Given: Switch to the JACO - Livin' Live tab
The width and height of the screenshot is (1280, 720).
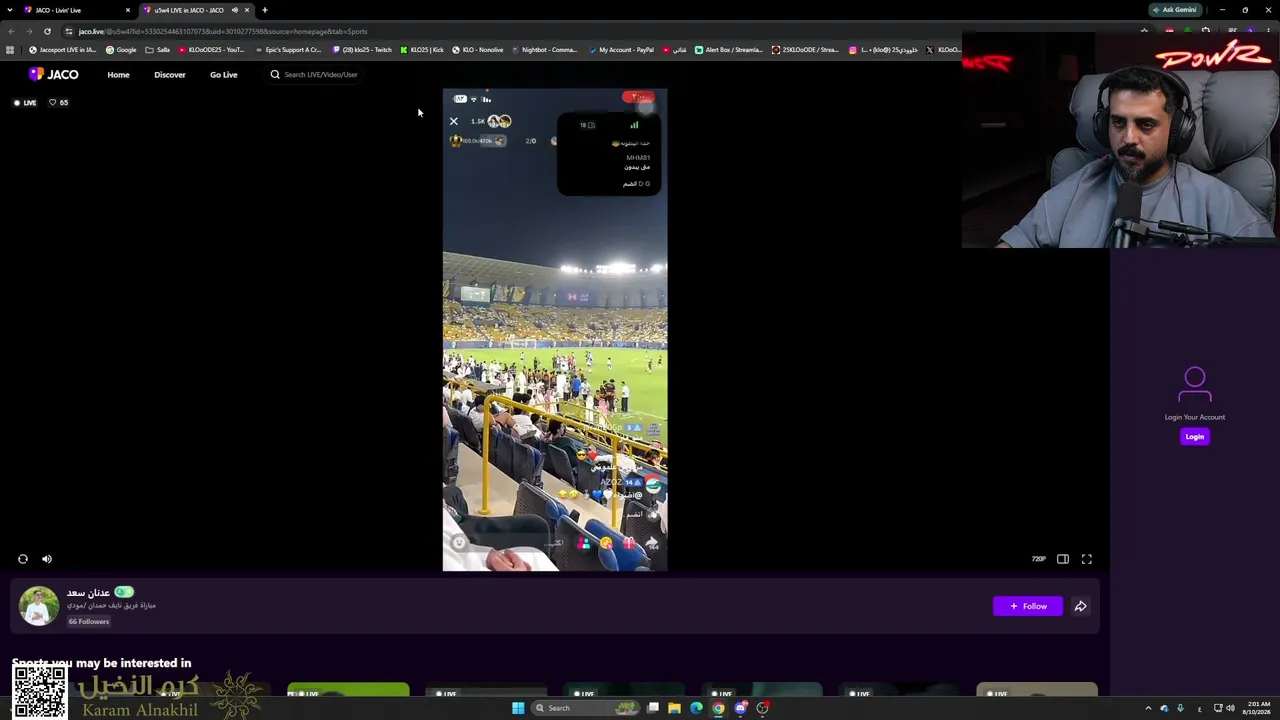Looking at the screenshot, I should [x=75, y=10].
